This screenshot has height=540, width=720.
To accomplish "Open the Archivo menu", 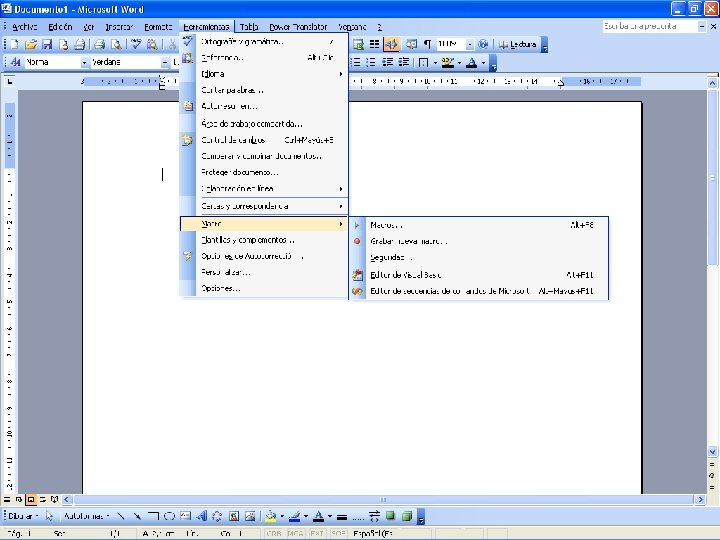I will [x=24, y=27].
